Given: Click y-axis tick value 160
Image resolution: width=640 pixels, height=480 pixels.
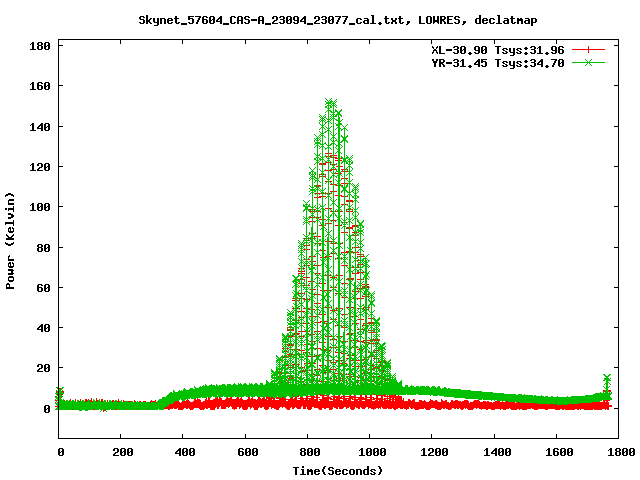Looking at the screenshot, I should pyautogui.click(x=40, y=86).
